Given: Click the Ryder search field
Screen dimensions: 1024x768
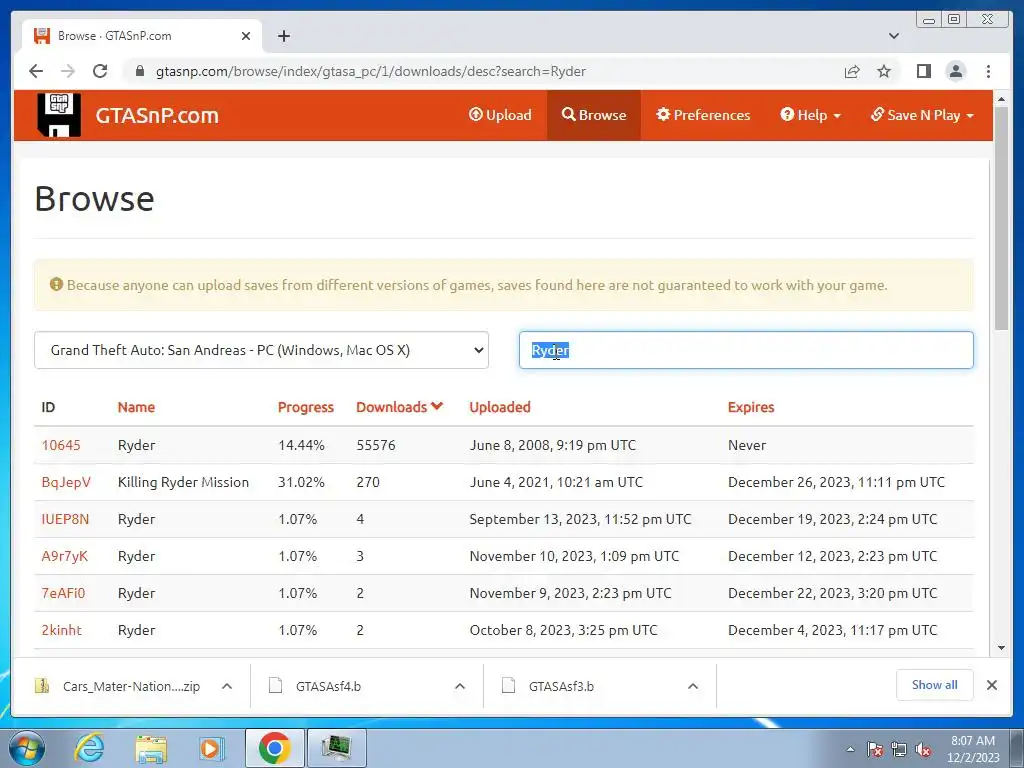Looking at the screenshot, I should pyautogui.click(x=746, y=350).
